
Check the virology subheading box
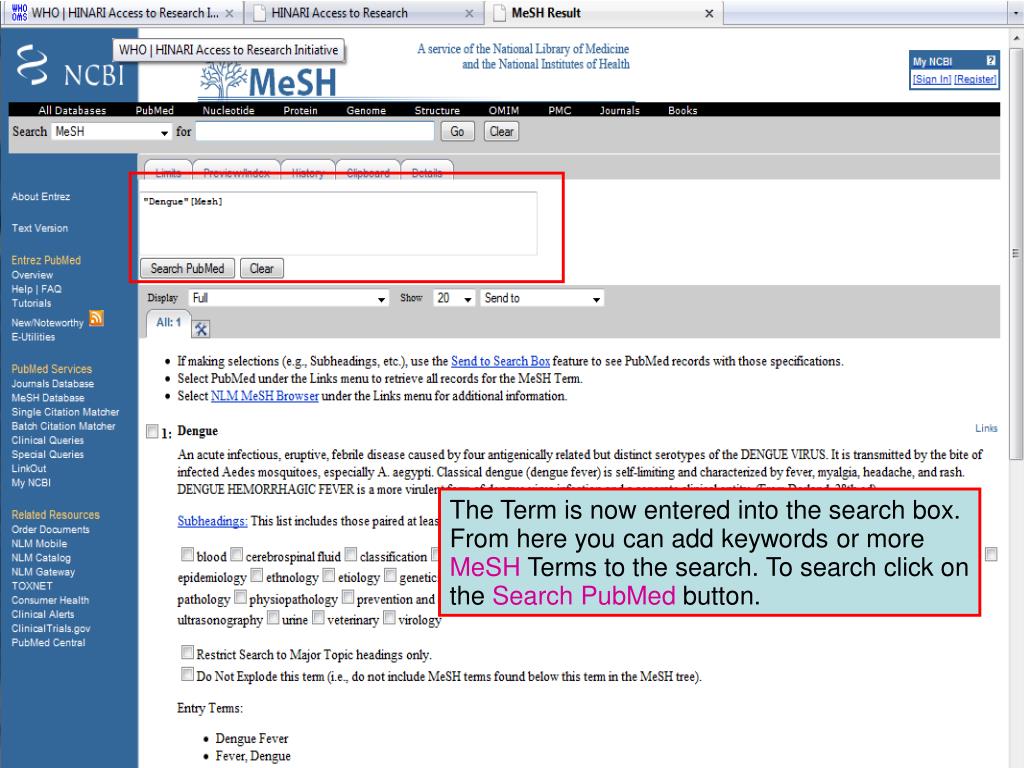[x=389, y=618]
